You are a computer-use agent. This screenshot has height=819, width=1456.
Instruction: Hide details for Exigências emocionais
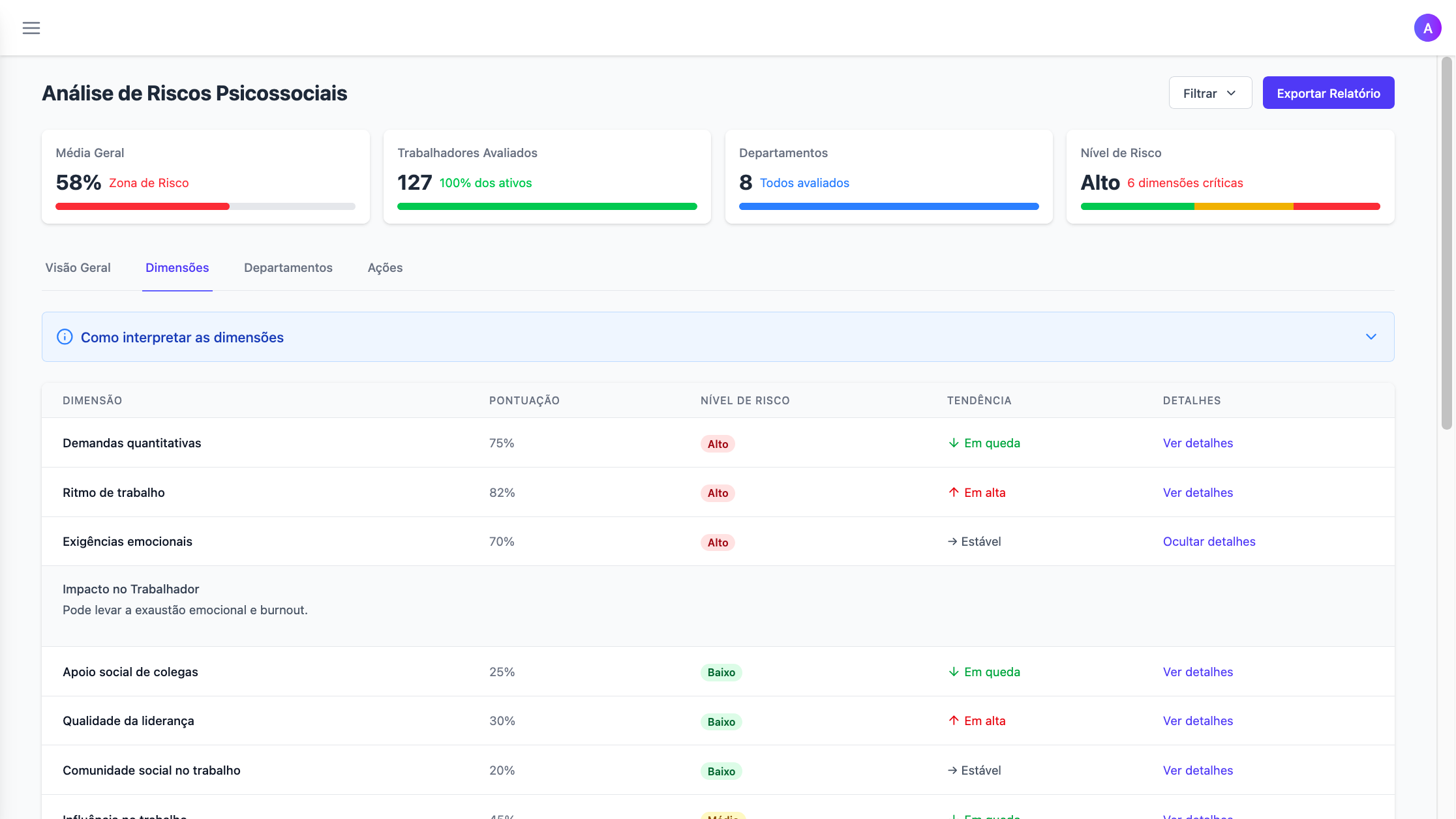coord(1209,542)
